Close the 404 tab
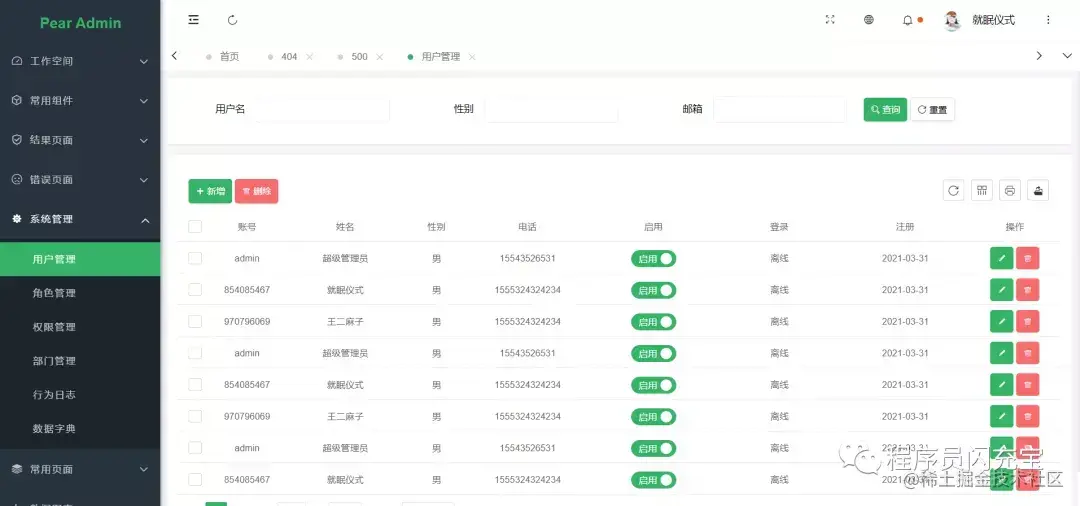 click(309, 56)
